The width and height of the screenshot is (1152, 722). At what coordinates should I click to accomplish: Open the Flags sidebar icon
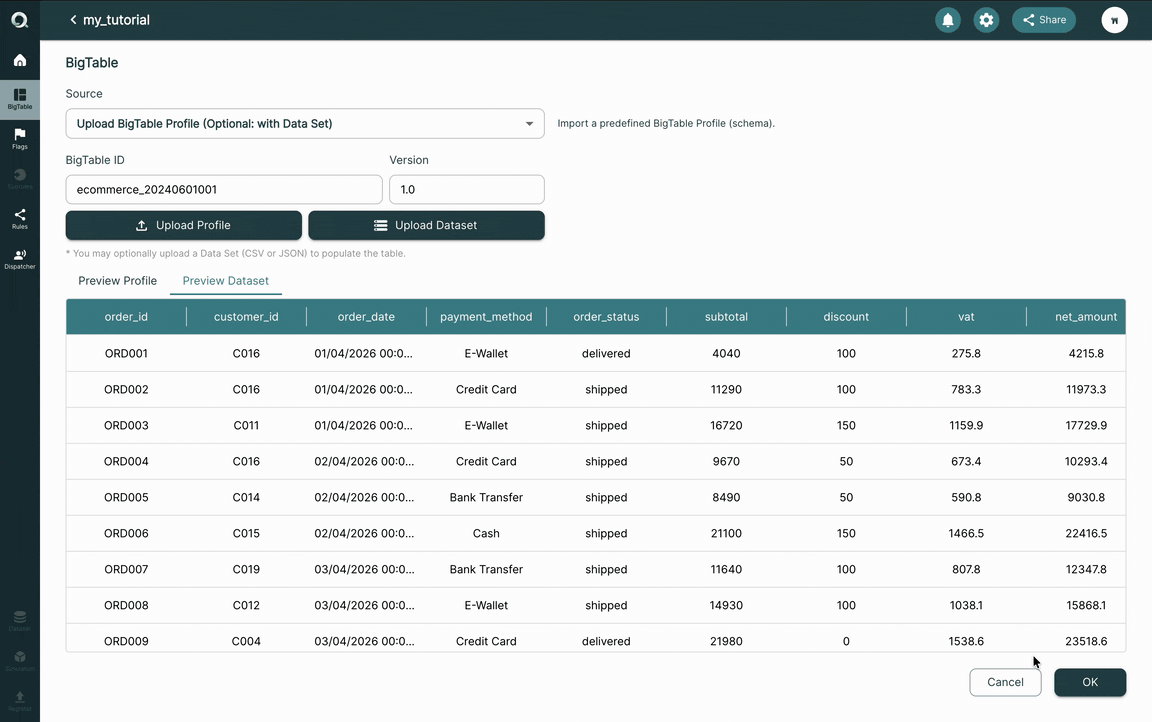(x=20, y=138)
